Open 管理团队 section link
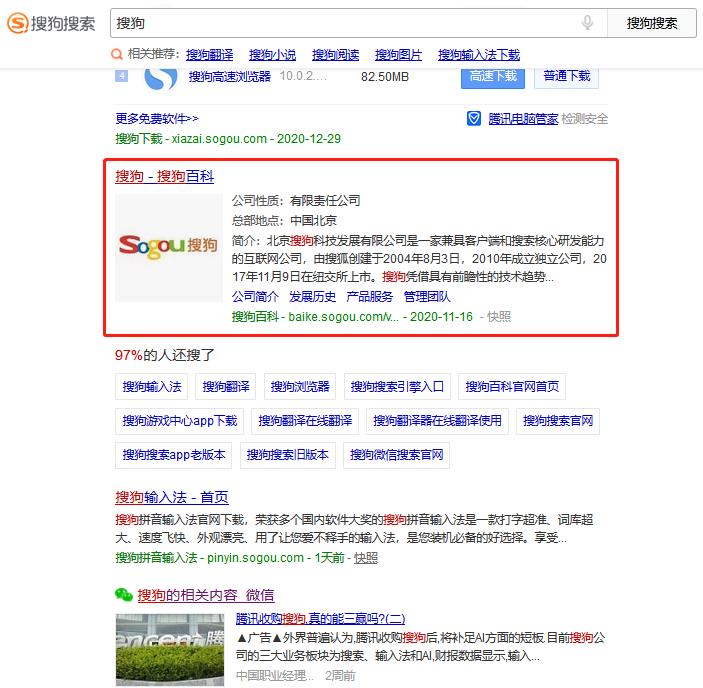This screenshot has width=703, height=688. [427, 296]
